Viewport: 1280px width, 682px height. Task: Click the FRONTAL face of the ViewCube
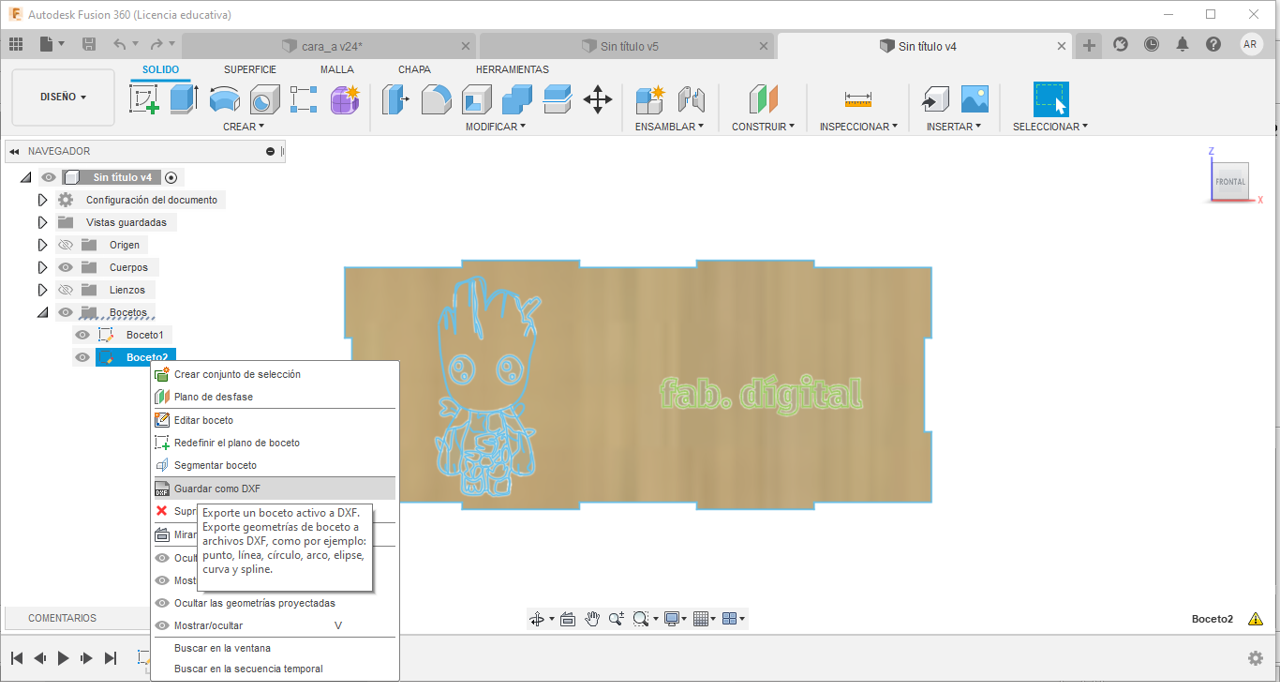point(1230,181)
